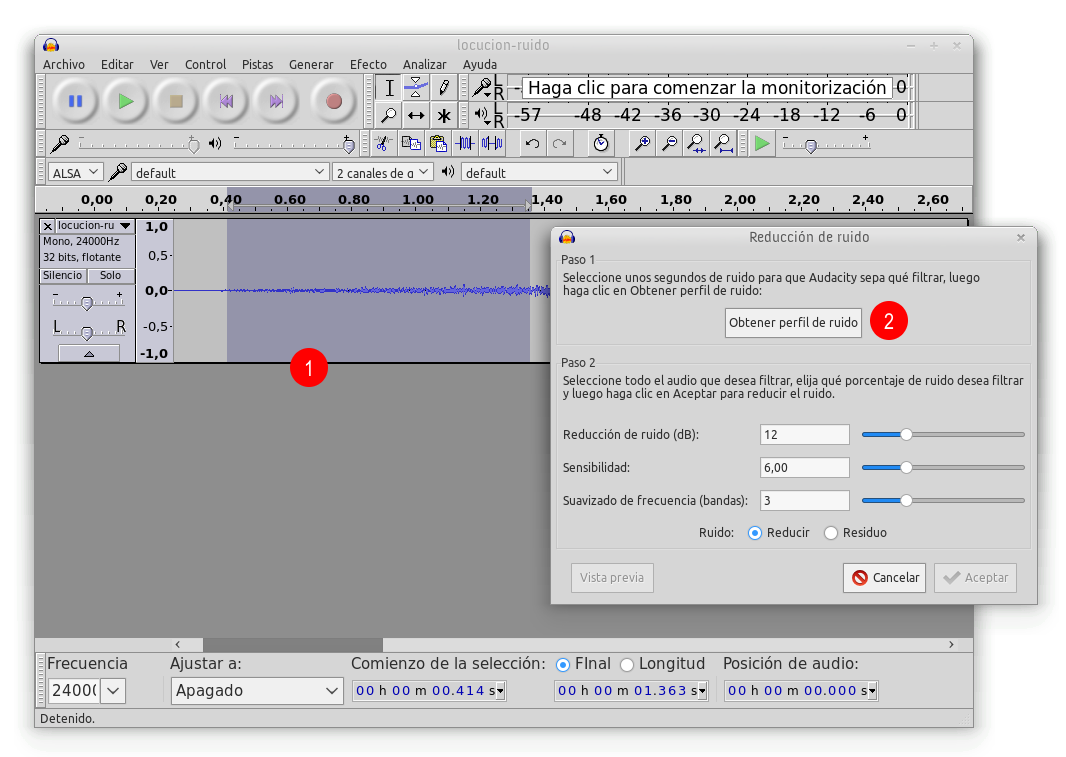Image resolution: width=1066 pixels, height=757 pixels.
Task: Click the 'Vista previa' button
Action: coord(612,577)
